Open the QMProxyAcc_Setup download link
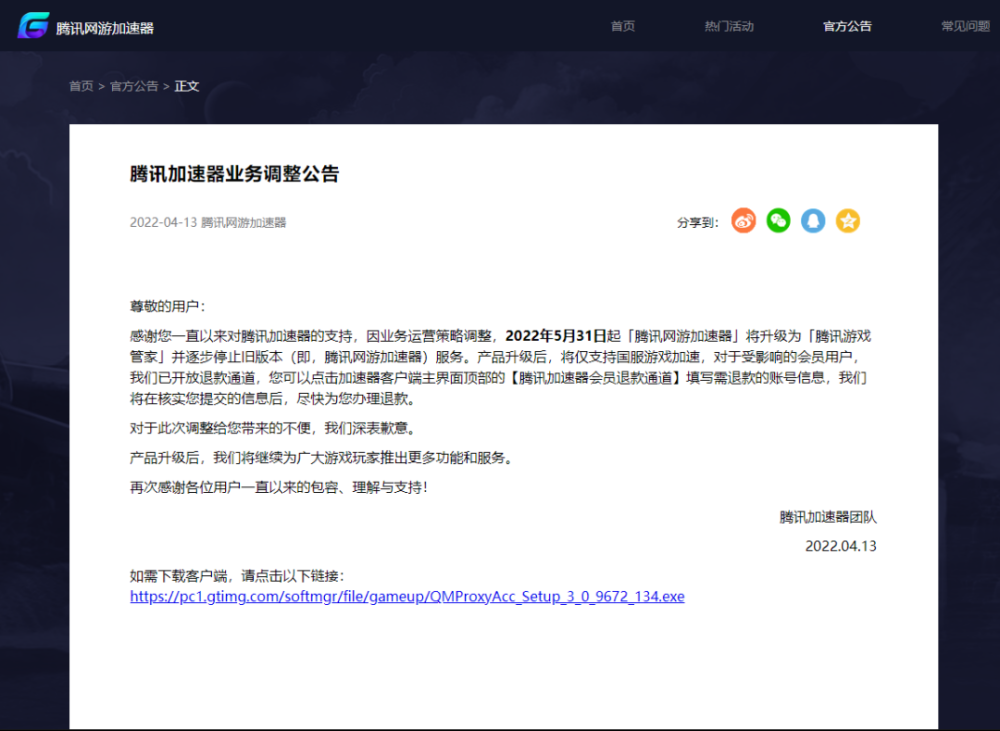The image size is (1000, 731). [x=407, y=596]
